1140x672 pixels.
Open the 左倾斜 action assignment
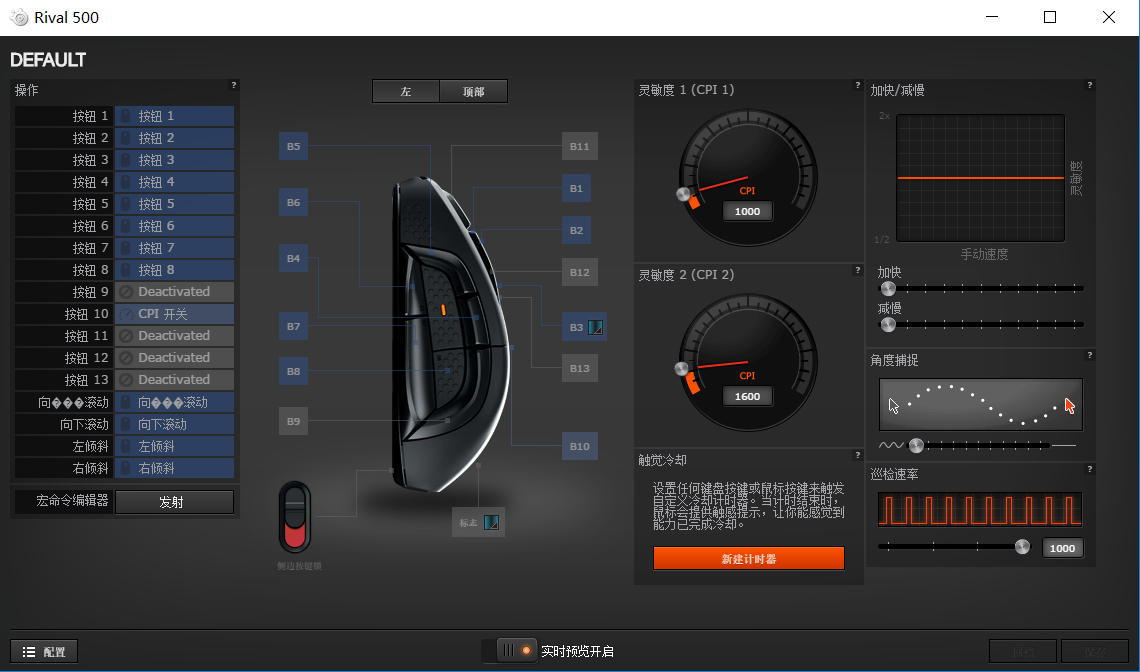[174, 446]
